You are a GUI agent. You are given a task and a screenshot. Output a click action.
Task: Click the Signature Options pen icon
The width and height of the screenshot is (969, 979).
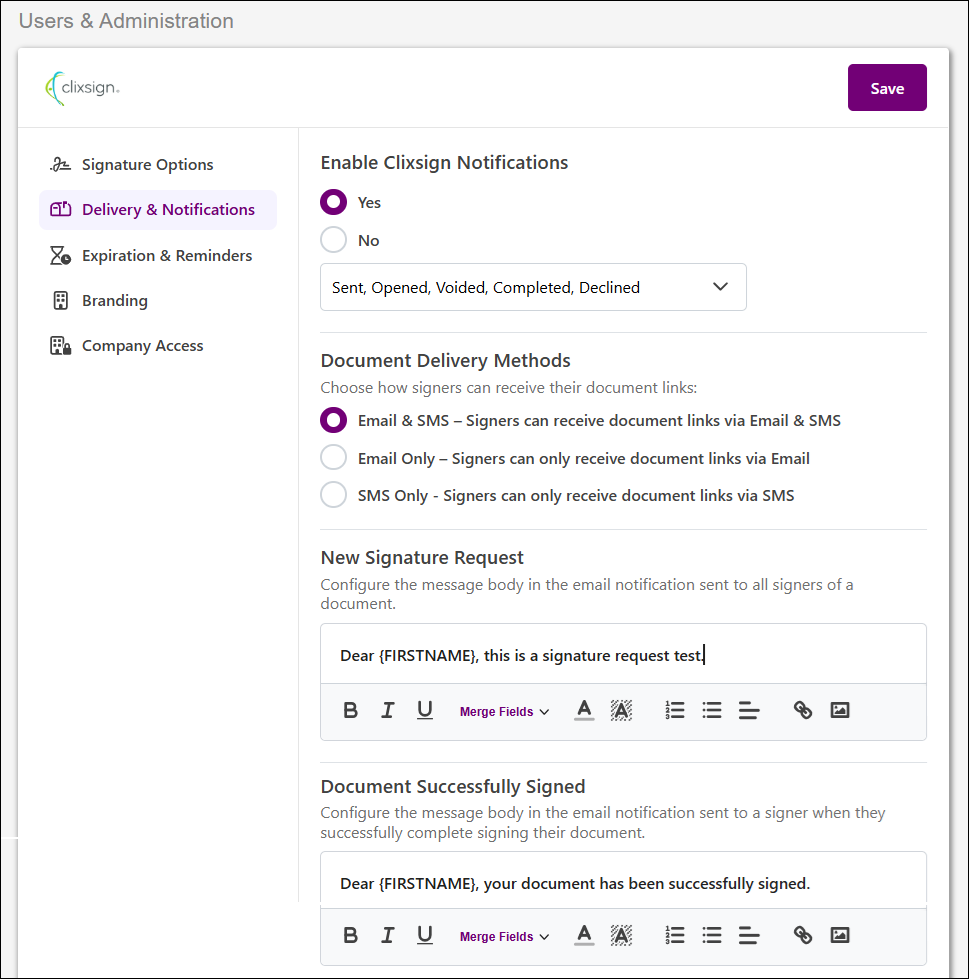click(60, 164)
